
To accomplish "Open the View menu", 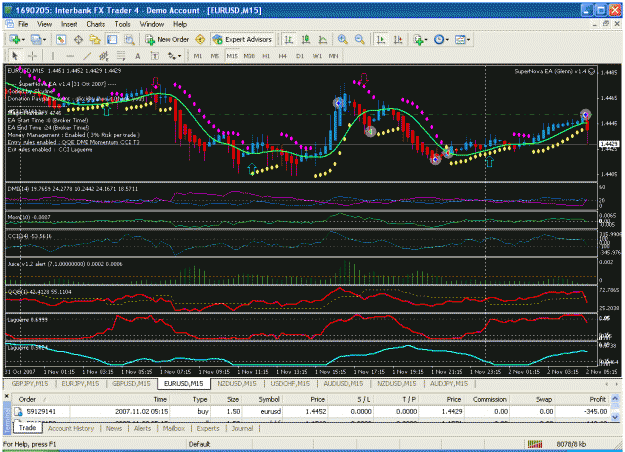I will click(45, 24).
